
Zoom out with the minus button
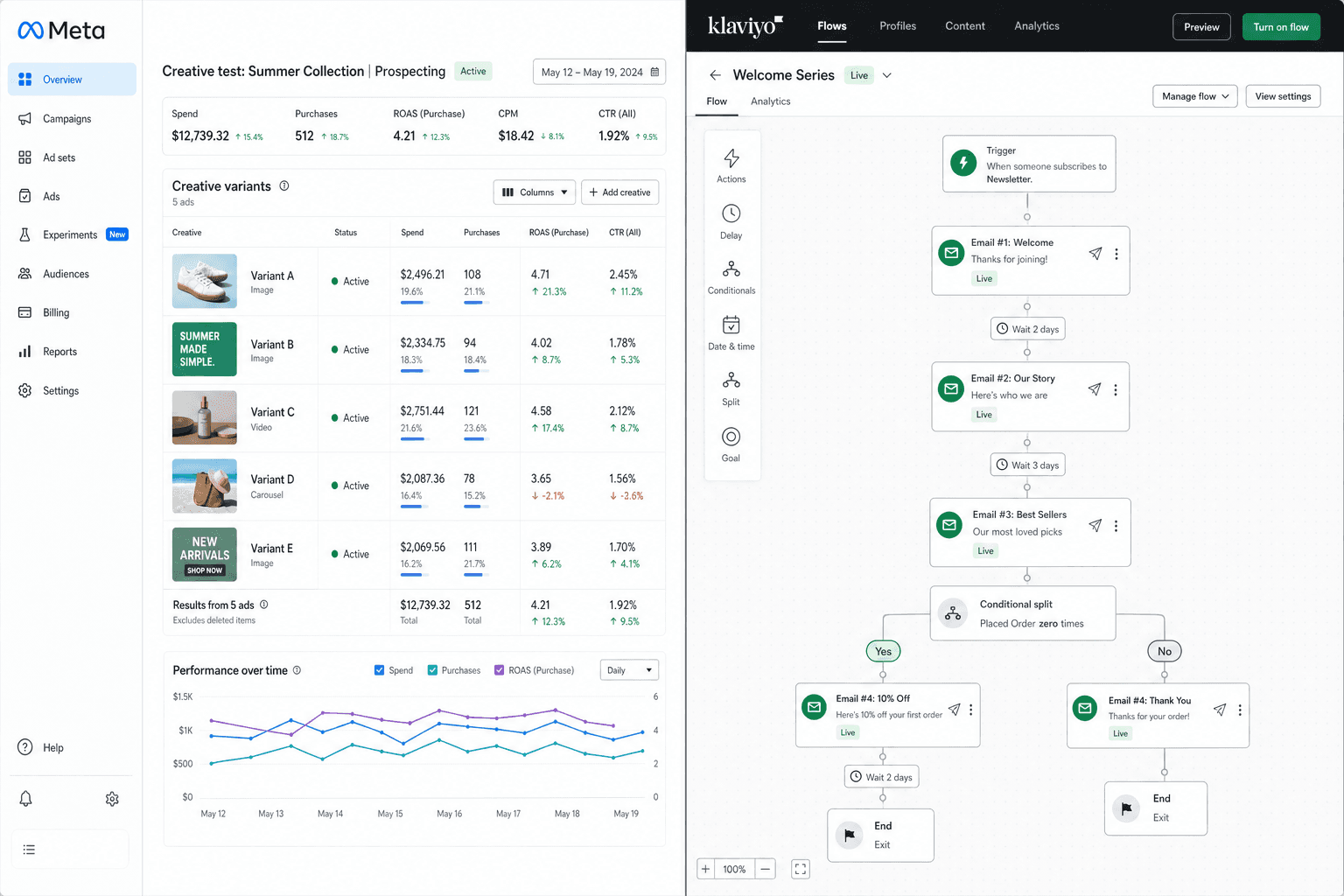766,869
